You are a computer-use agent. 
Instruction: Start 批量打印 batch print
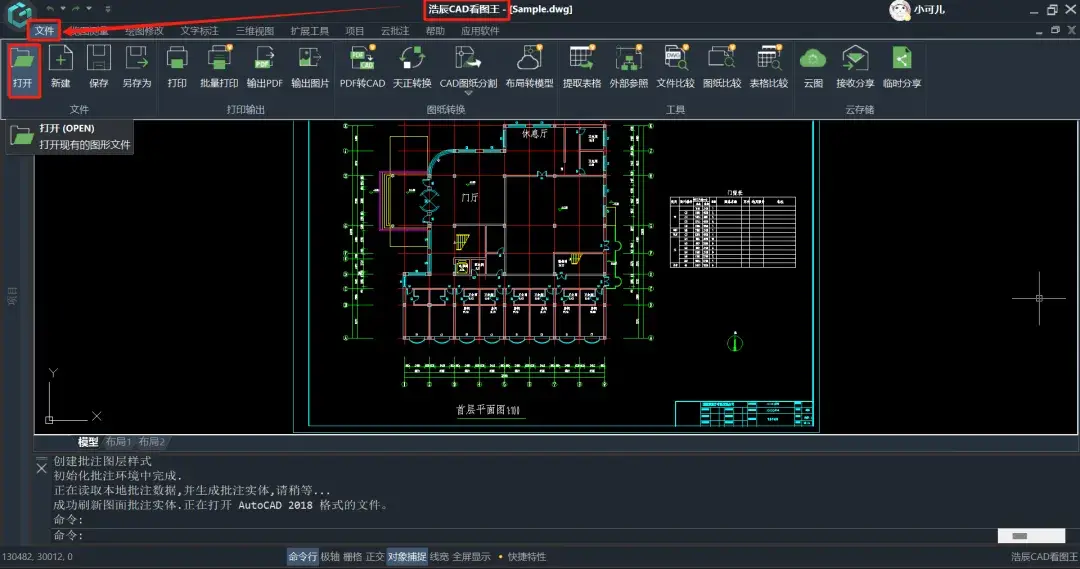[219, 68]
